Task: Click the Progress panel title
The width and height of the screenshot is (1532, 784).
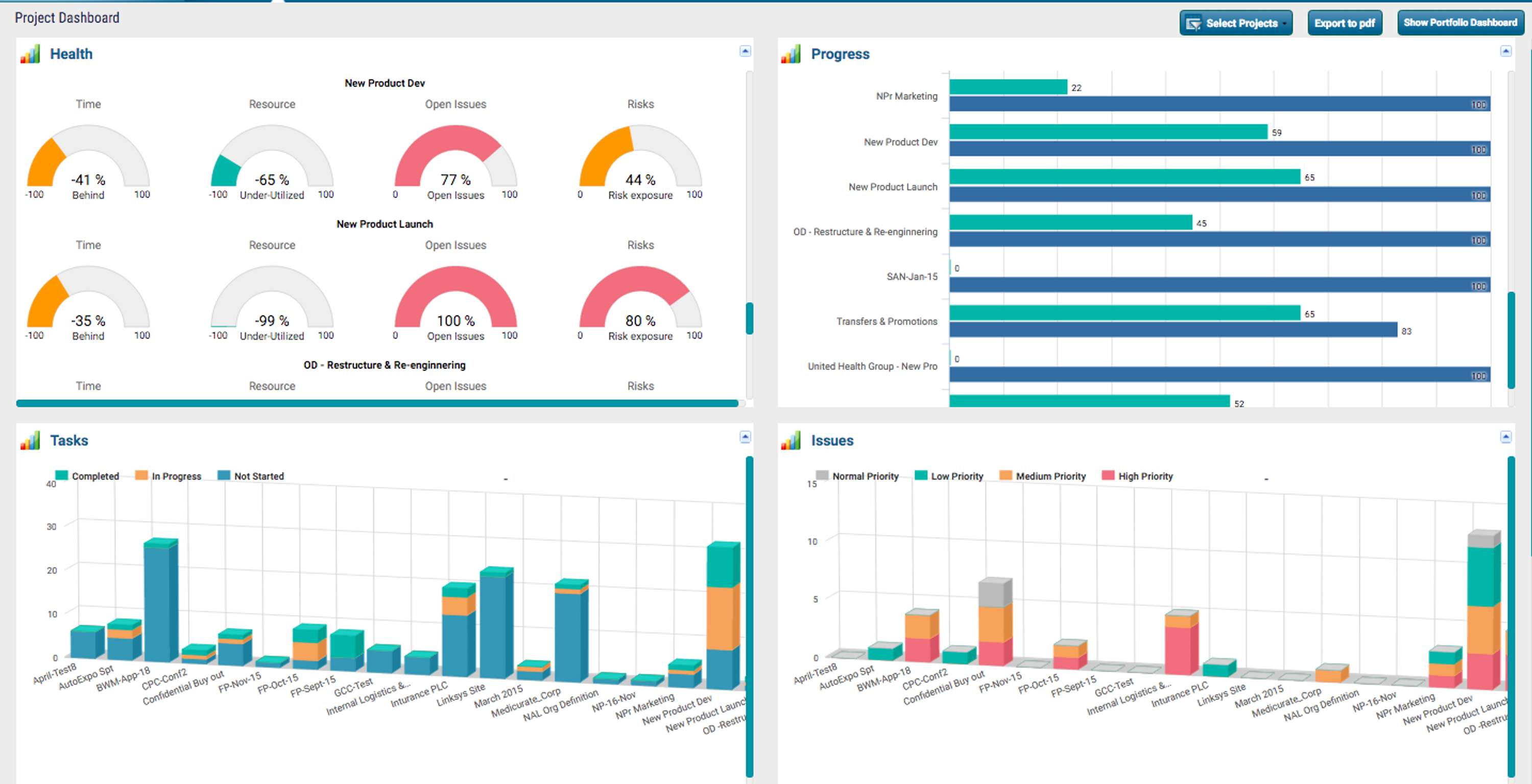Action: click(x=841, y=54)
